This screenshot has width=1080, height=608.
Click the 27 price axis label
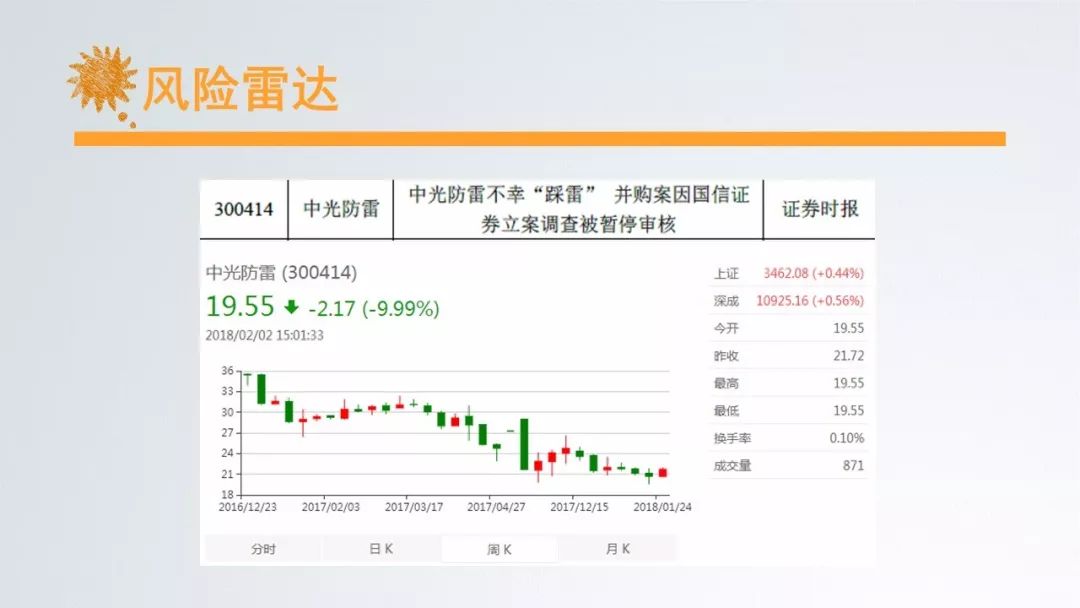(227, 432)
